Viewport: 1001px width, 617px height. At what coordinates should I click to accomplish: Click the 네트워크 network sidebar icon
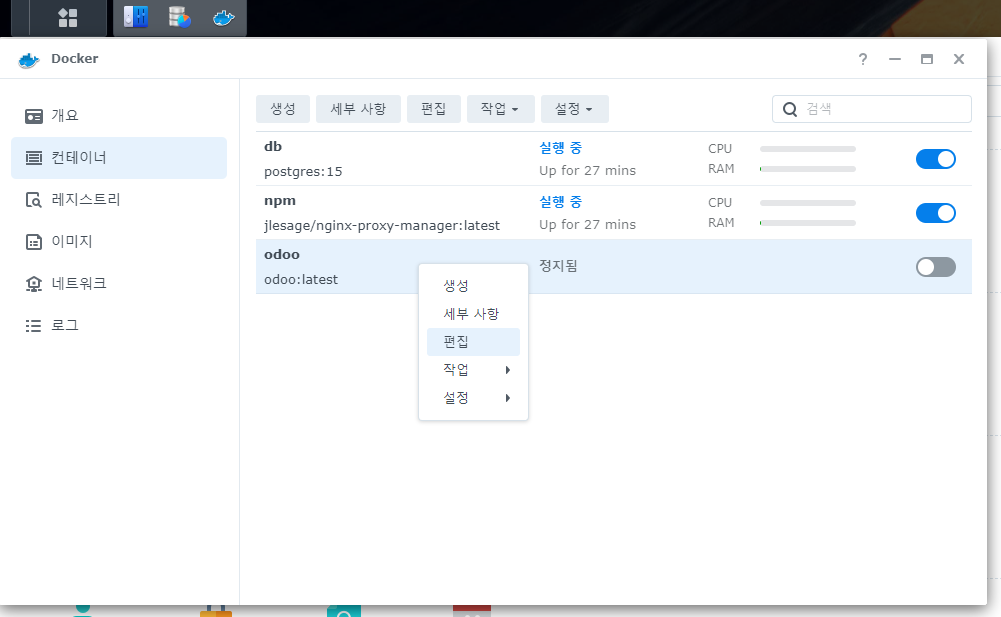click(34, 284)
